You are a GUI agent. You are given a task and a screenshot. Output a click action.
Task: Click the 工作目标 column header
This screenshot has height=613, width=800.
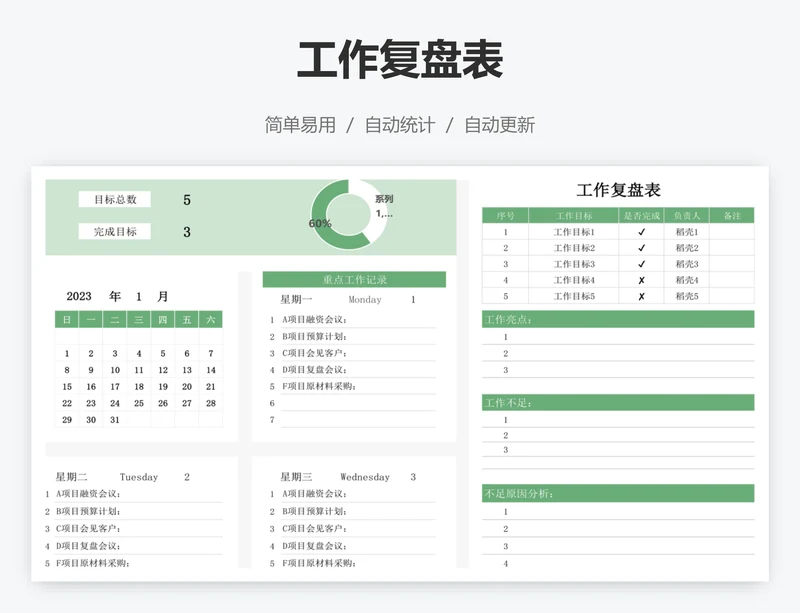pyautogui.click(x=574, y=215)
